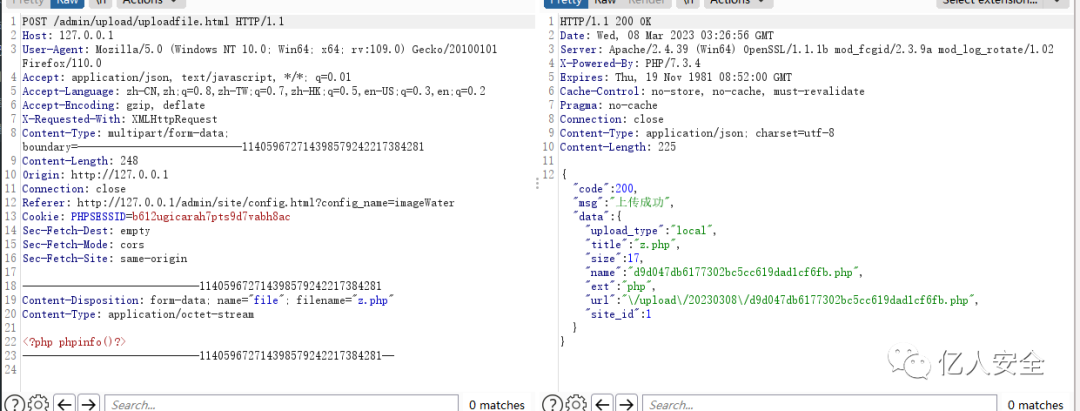Click the 'Server: Apache/2.4.39' header
This screenshot has height=411, width=1080.
[807, 50]
